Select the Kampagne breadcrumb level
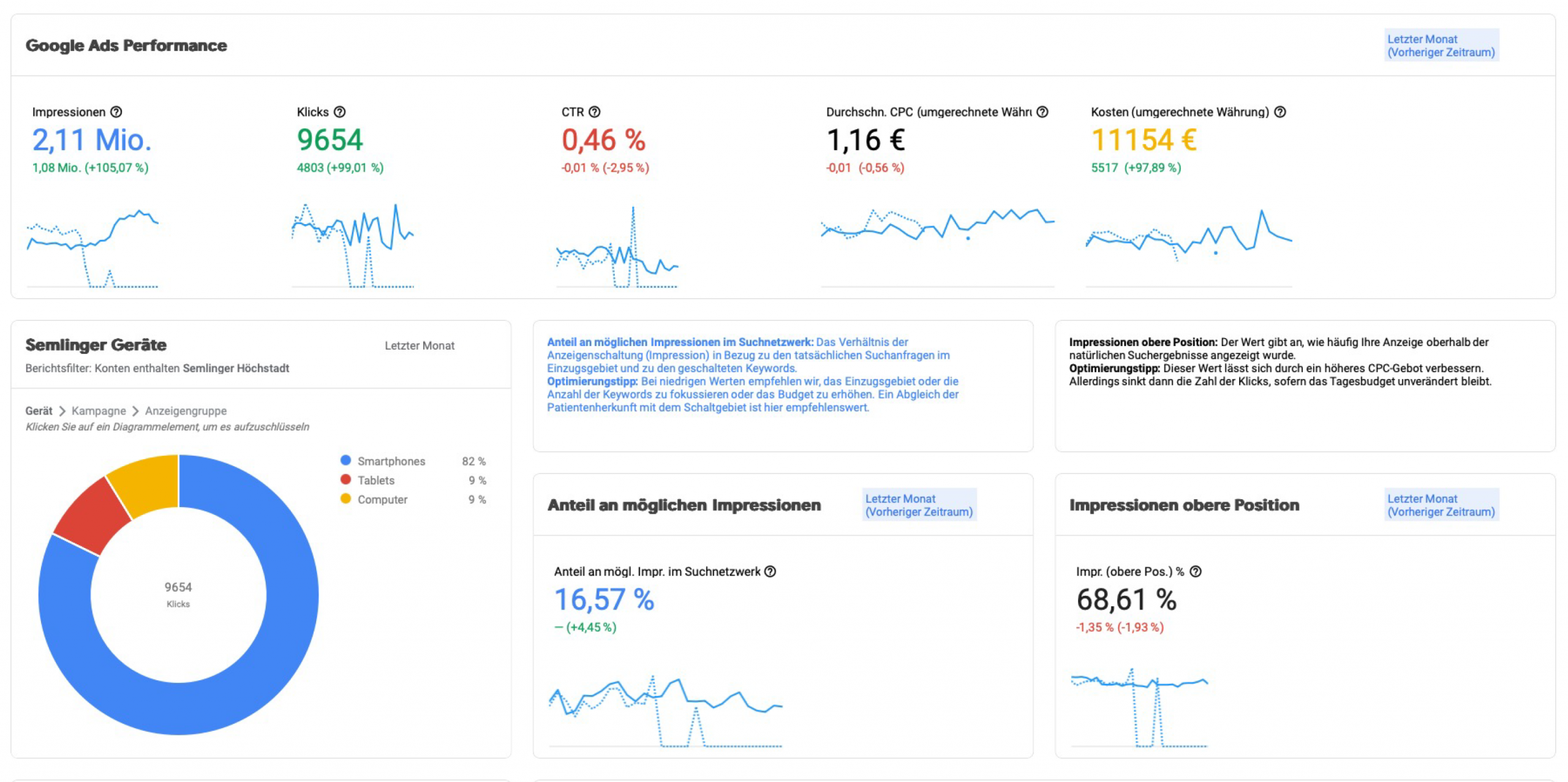This screenshot has height=782, width=1568. (x=99, y=411)
